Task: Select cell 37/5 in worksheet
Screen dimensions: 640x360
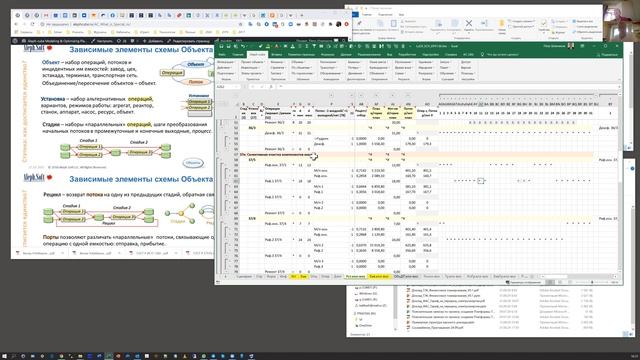Action: pos(252,160)
